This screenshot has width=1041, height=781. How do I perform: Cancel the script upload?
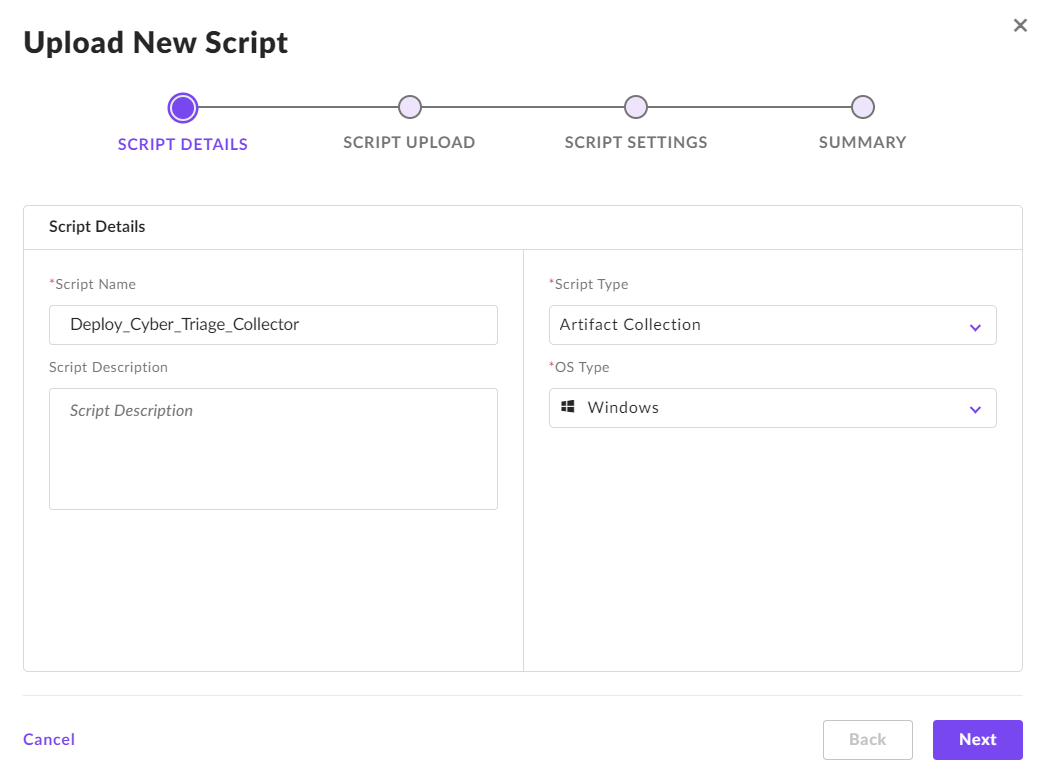pyautogui.click(x=49, y=739)
